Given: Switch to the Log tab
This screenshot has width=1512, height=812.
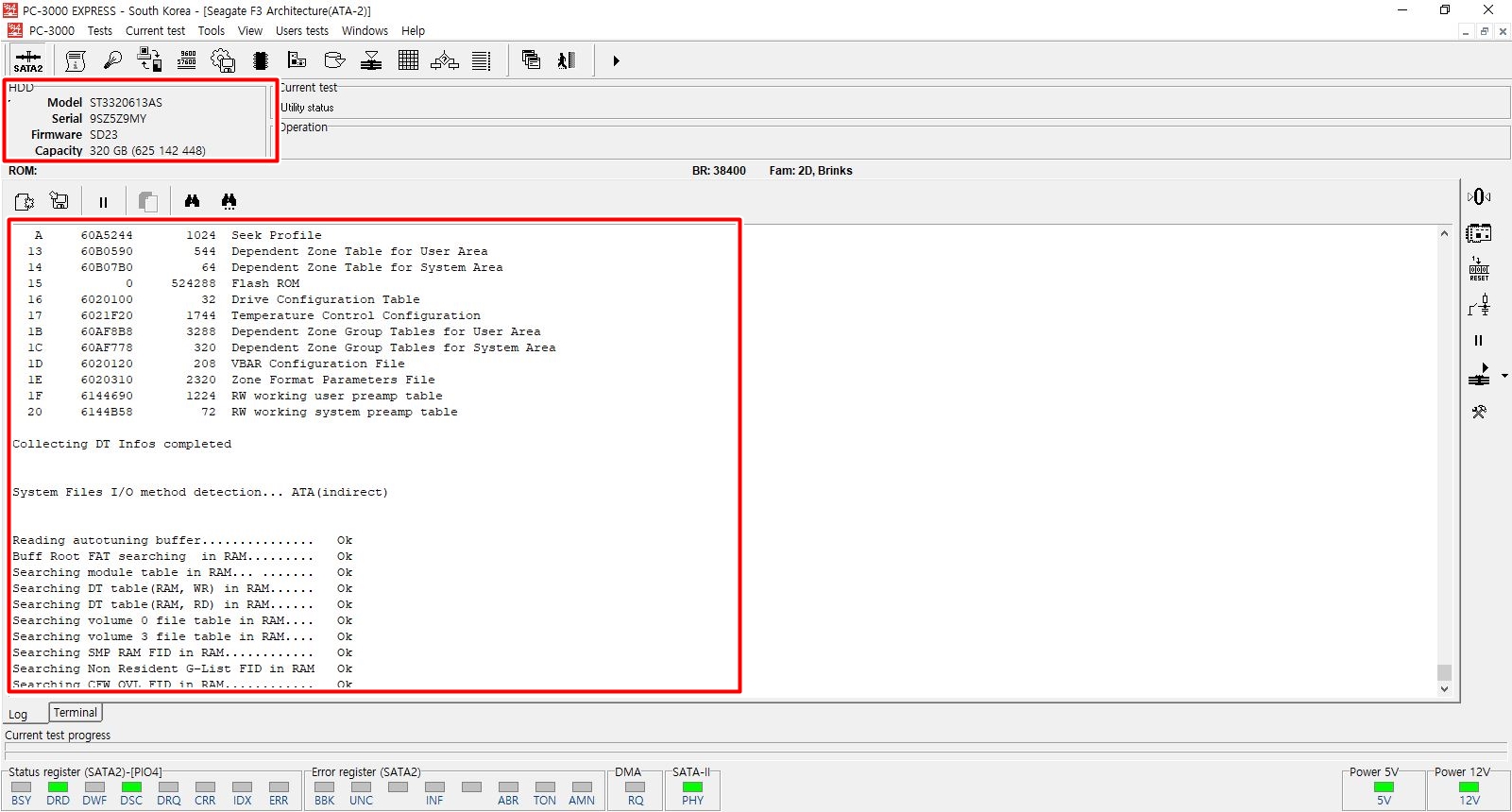Looking at the screenshot, I should 18,715.
